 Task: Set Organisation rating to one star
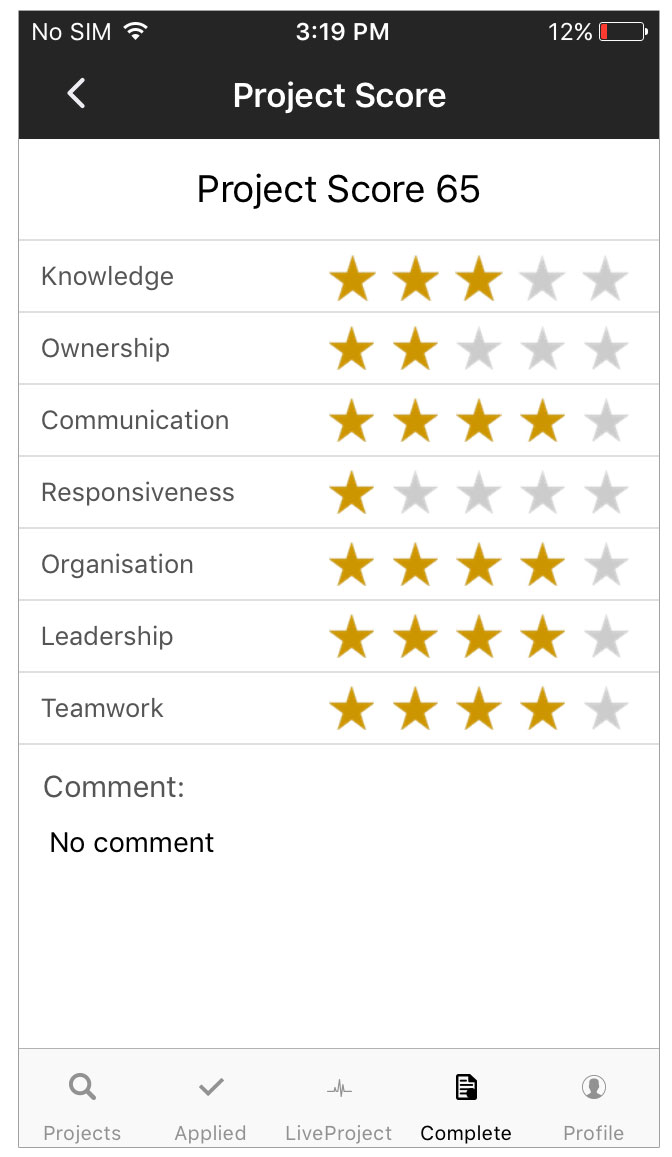[352, 567]
